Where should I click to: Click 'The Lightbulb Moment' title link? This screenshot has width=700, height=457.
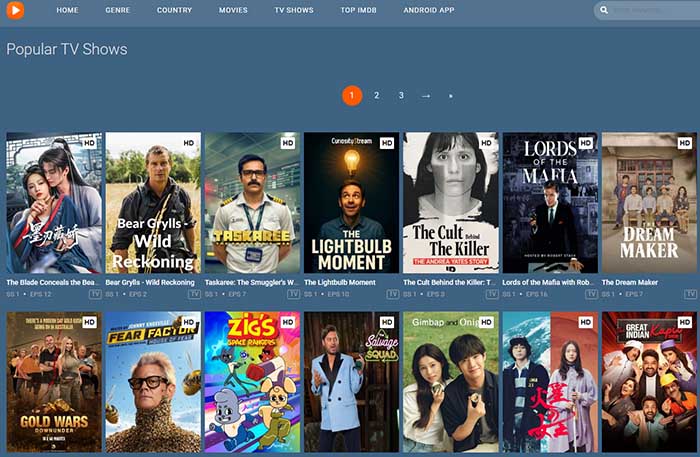point(340,282)
